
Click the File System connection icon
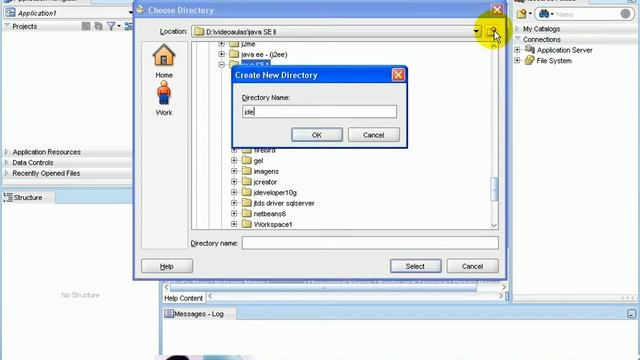[529, 60]
